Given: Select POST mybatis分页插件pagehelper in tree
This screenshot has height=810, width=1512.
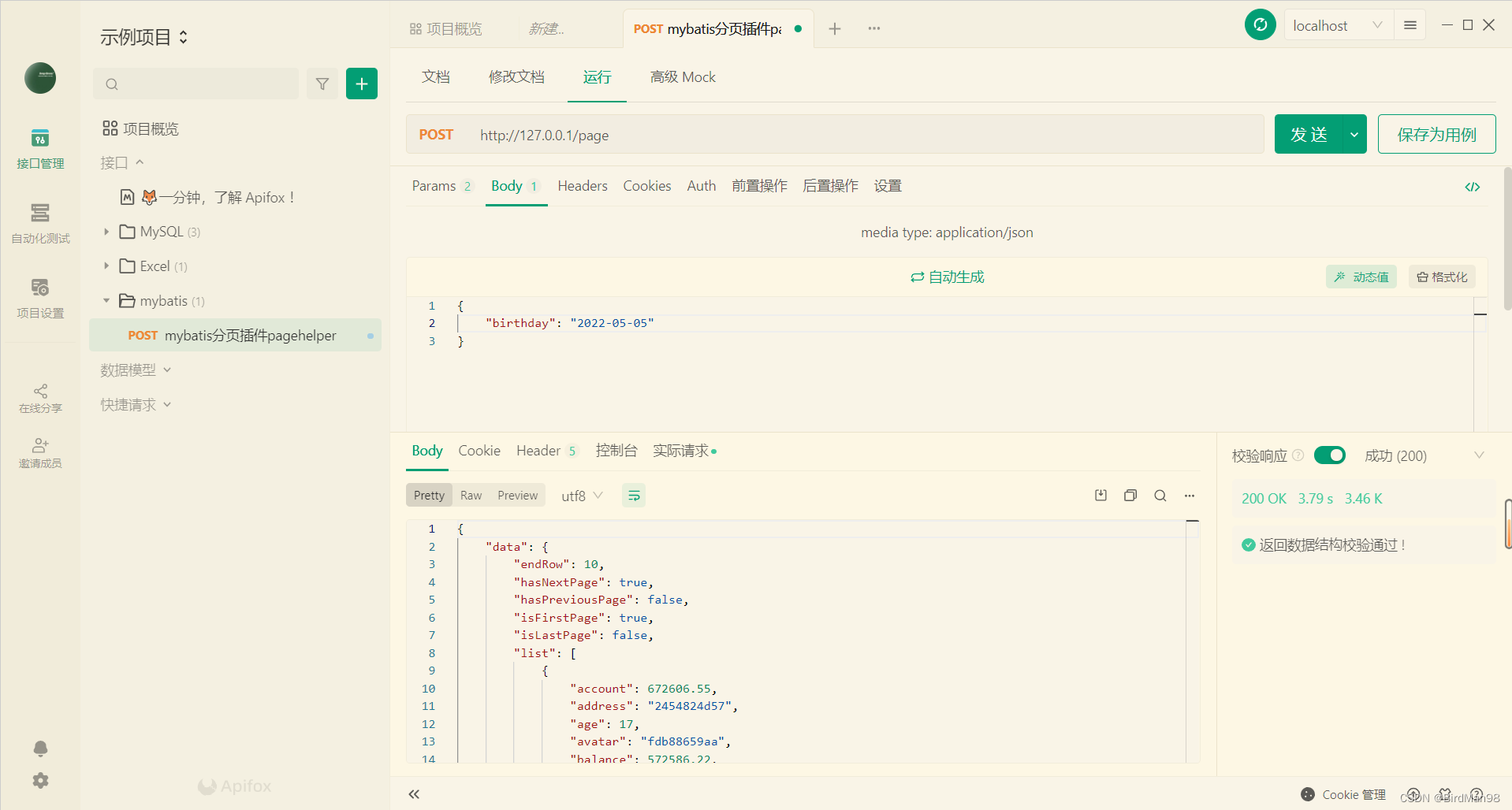Looking at the screenshot, I should pyautogui.click(x=235, y=336).
